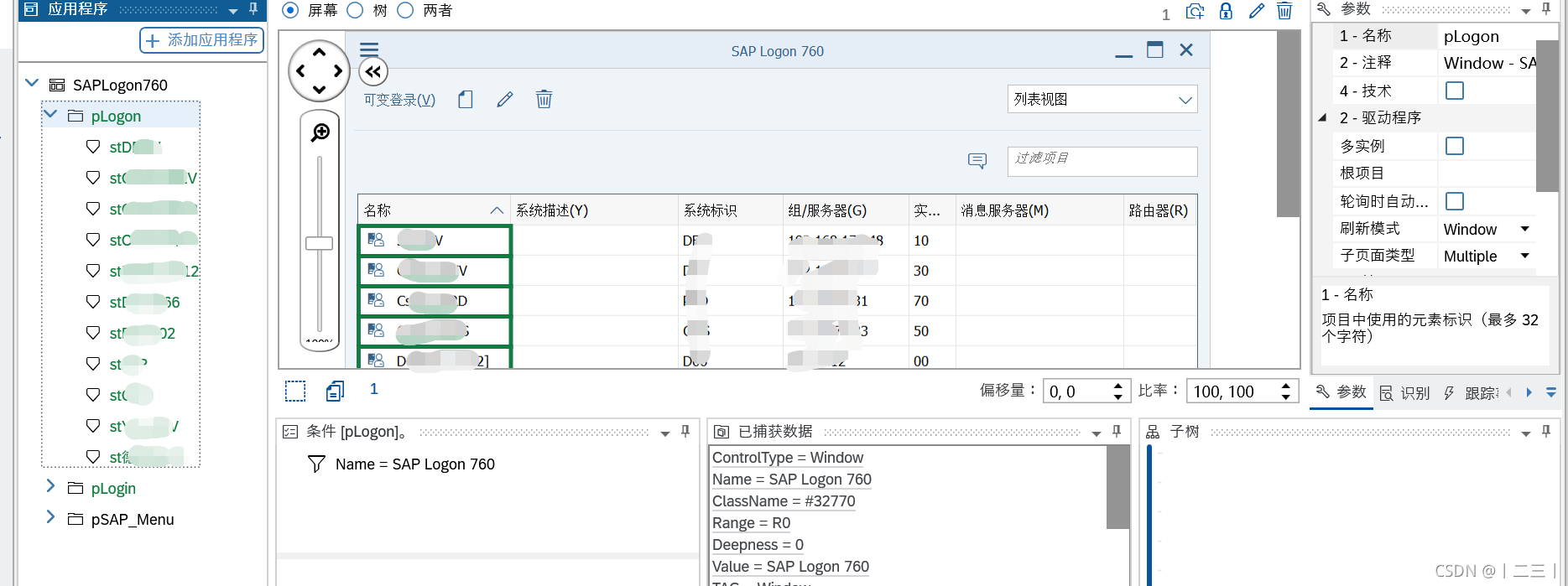
Task: Click the right tab scroll arrow
Action: tap(1529, 392)
